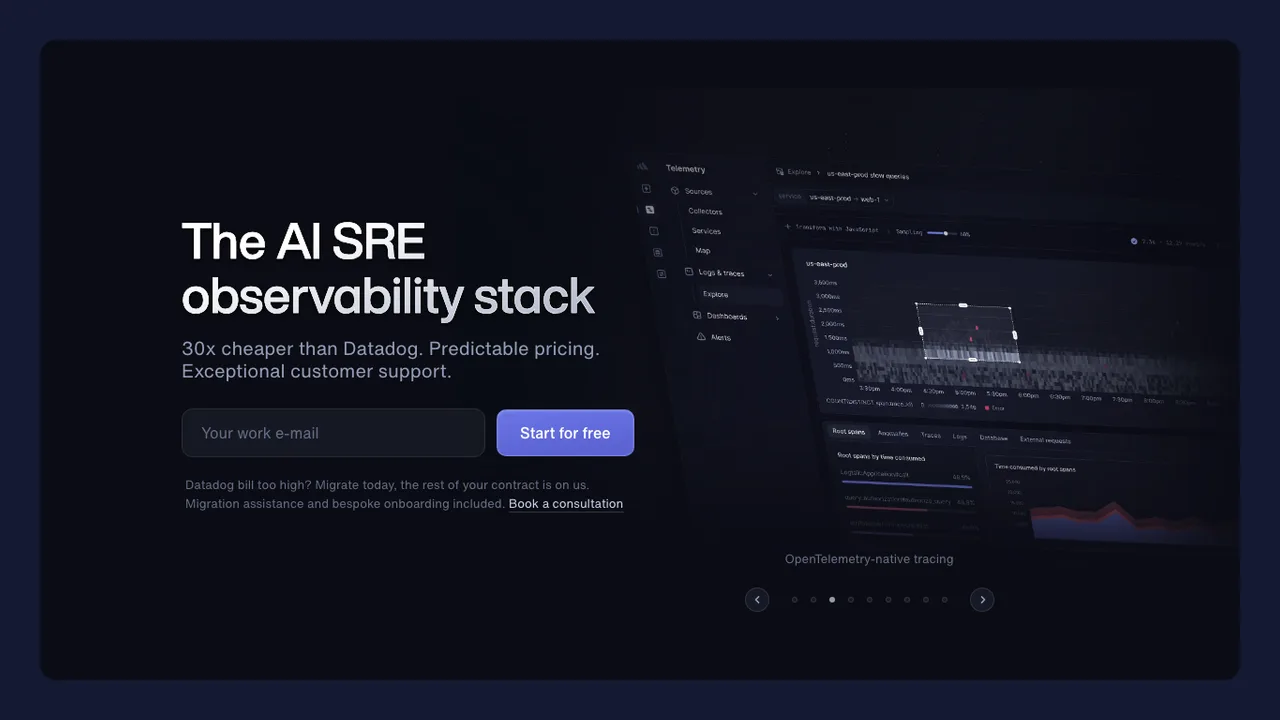
Task: Select the second carousel dot
Action: click(x=813, y=600)
